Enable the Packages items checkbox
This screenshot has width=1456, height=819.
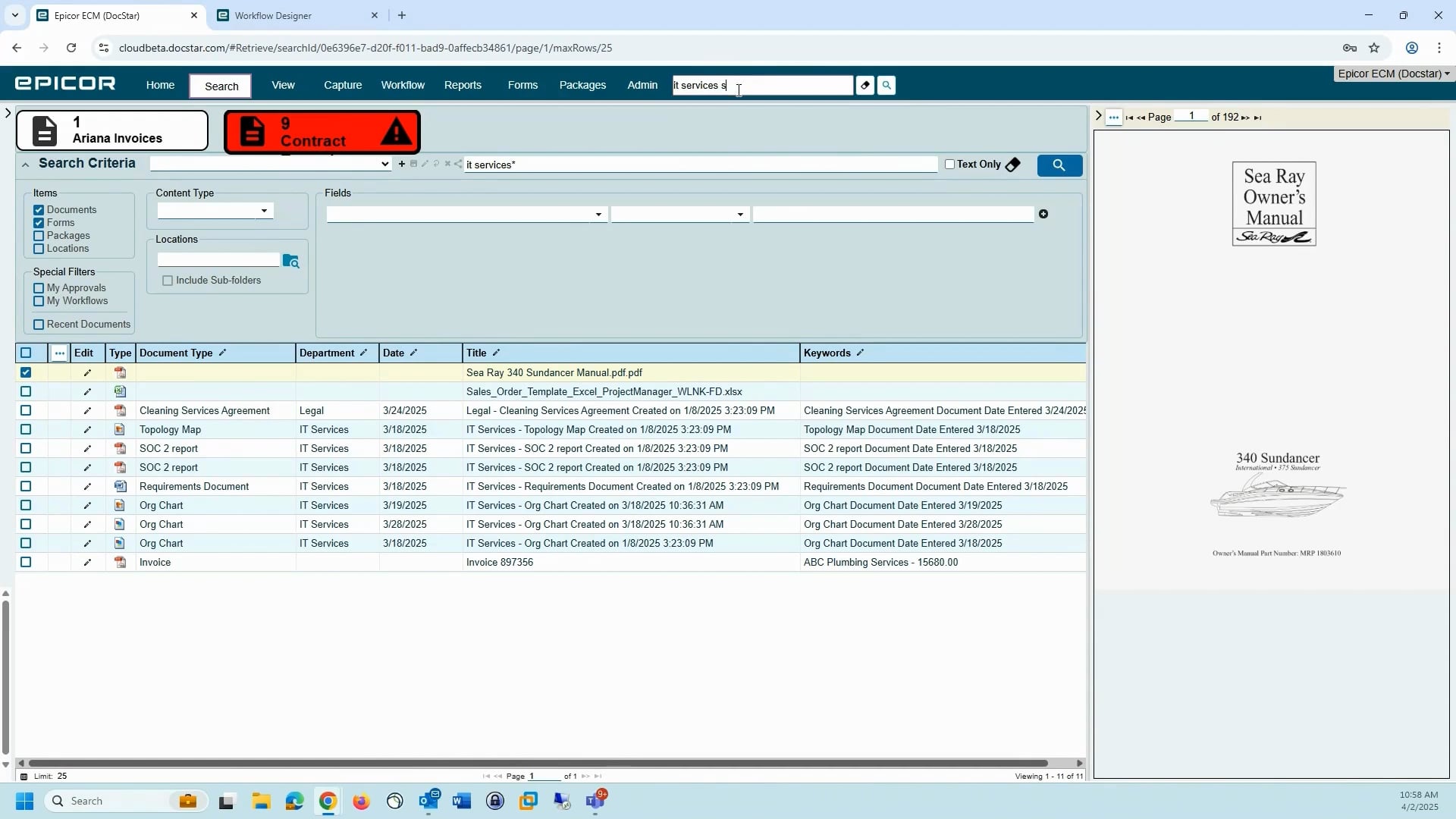point(39,236)
